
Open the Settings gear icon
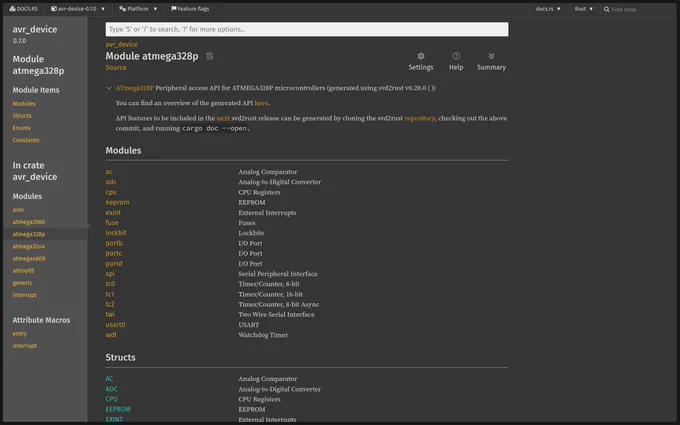(421, 56)
